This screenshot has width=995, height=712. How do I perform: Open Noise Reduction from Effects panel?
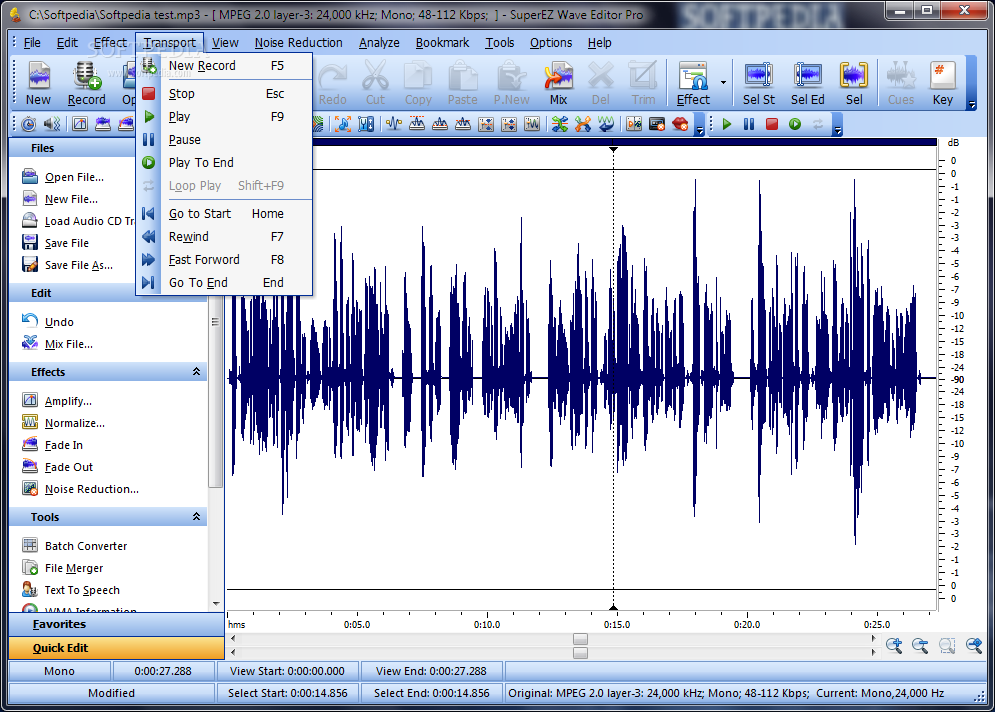point(81,489)
